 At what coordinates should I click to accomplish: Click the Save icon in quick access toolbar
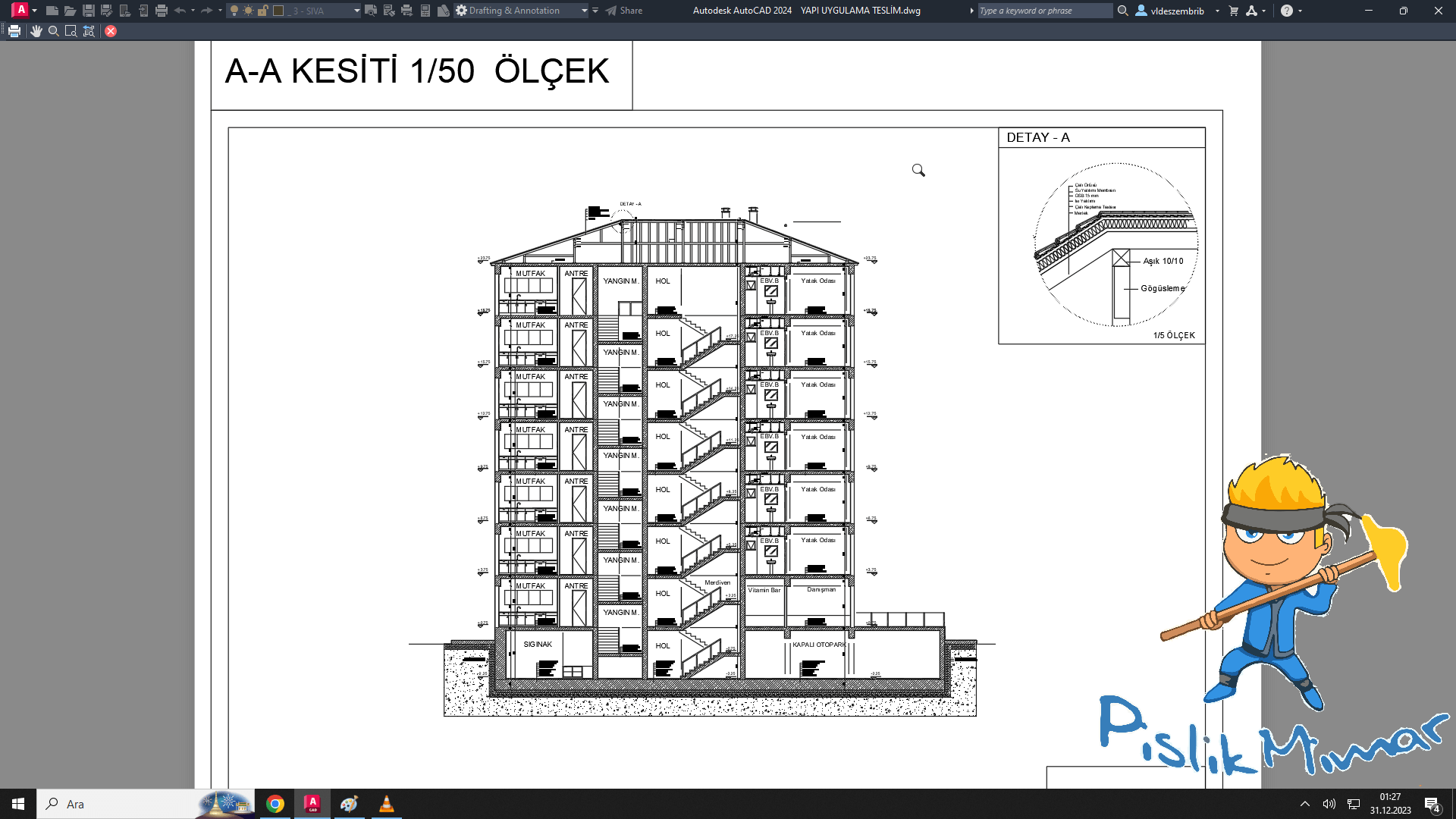(x=88, y=11)
